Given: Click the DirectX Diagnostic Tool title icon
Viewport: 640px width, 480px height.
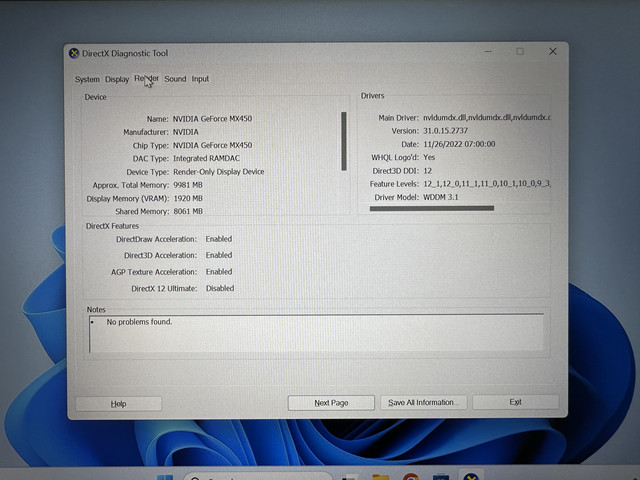Looking at the screenshot, I should [74, 53].
